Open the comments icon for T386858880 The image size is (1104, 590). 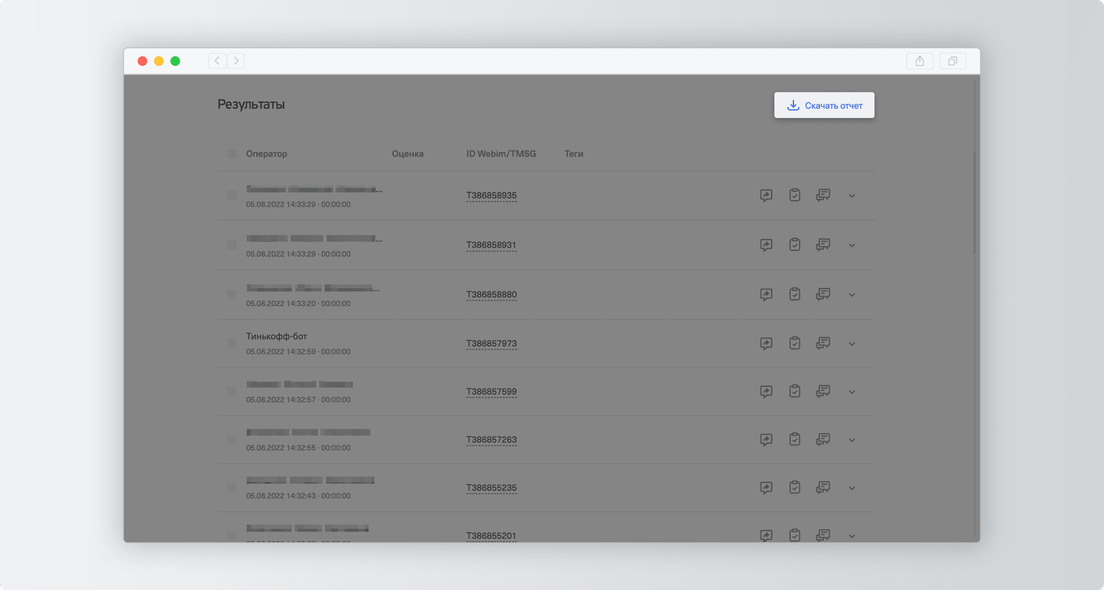823,294
